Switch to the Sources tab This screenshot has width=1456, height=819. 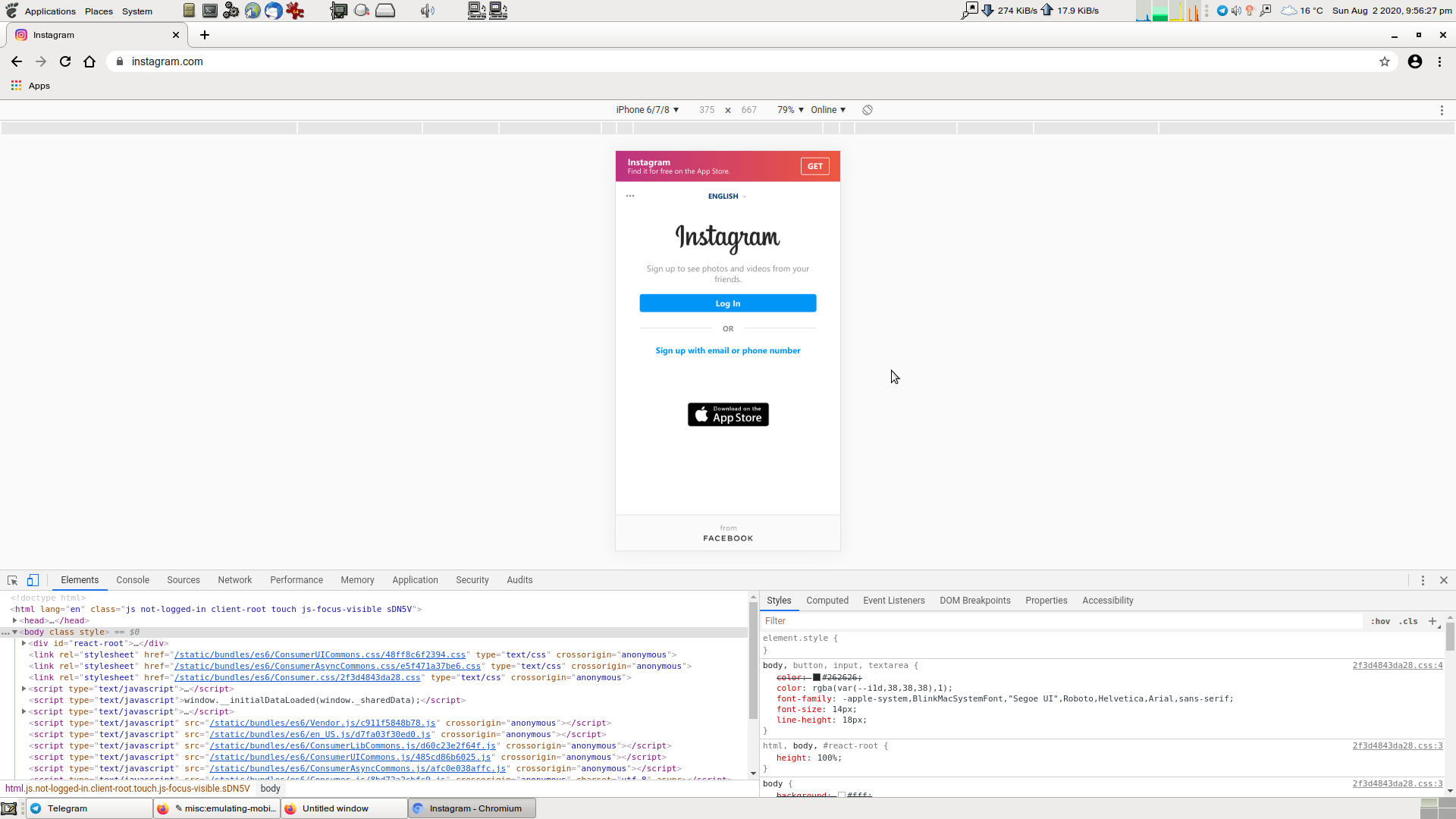click(x=184, y=580)
